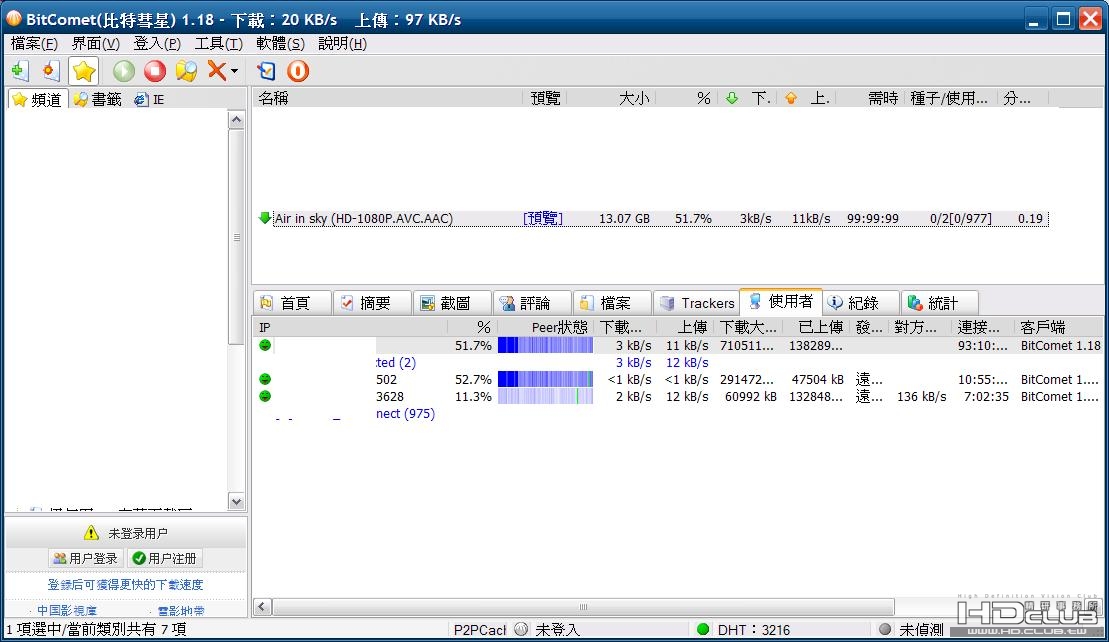Open the 檔案(F) menu
The height and width of the screenshot is (642, 1109).
click(x=34, y=44)
